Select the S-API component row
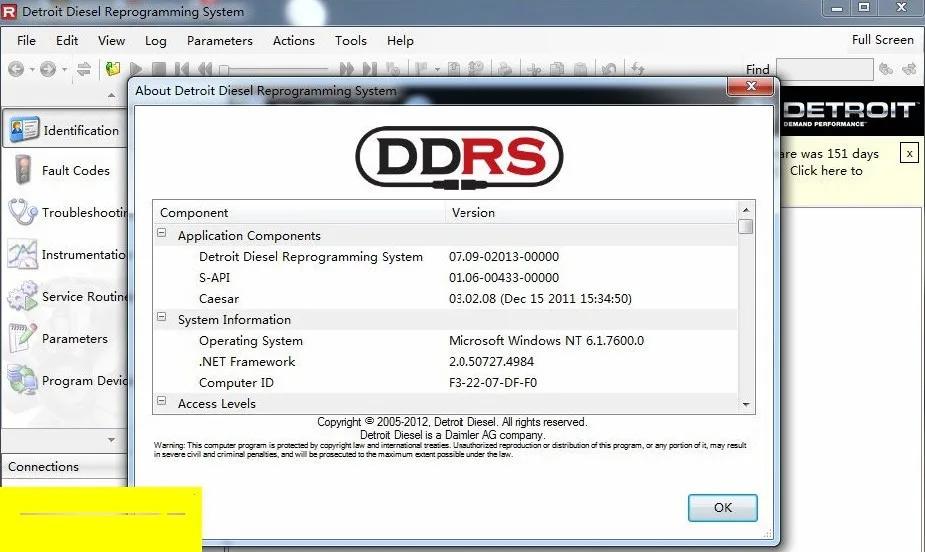The height and width of the screenshot is (552, 925). coord(445,277)
